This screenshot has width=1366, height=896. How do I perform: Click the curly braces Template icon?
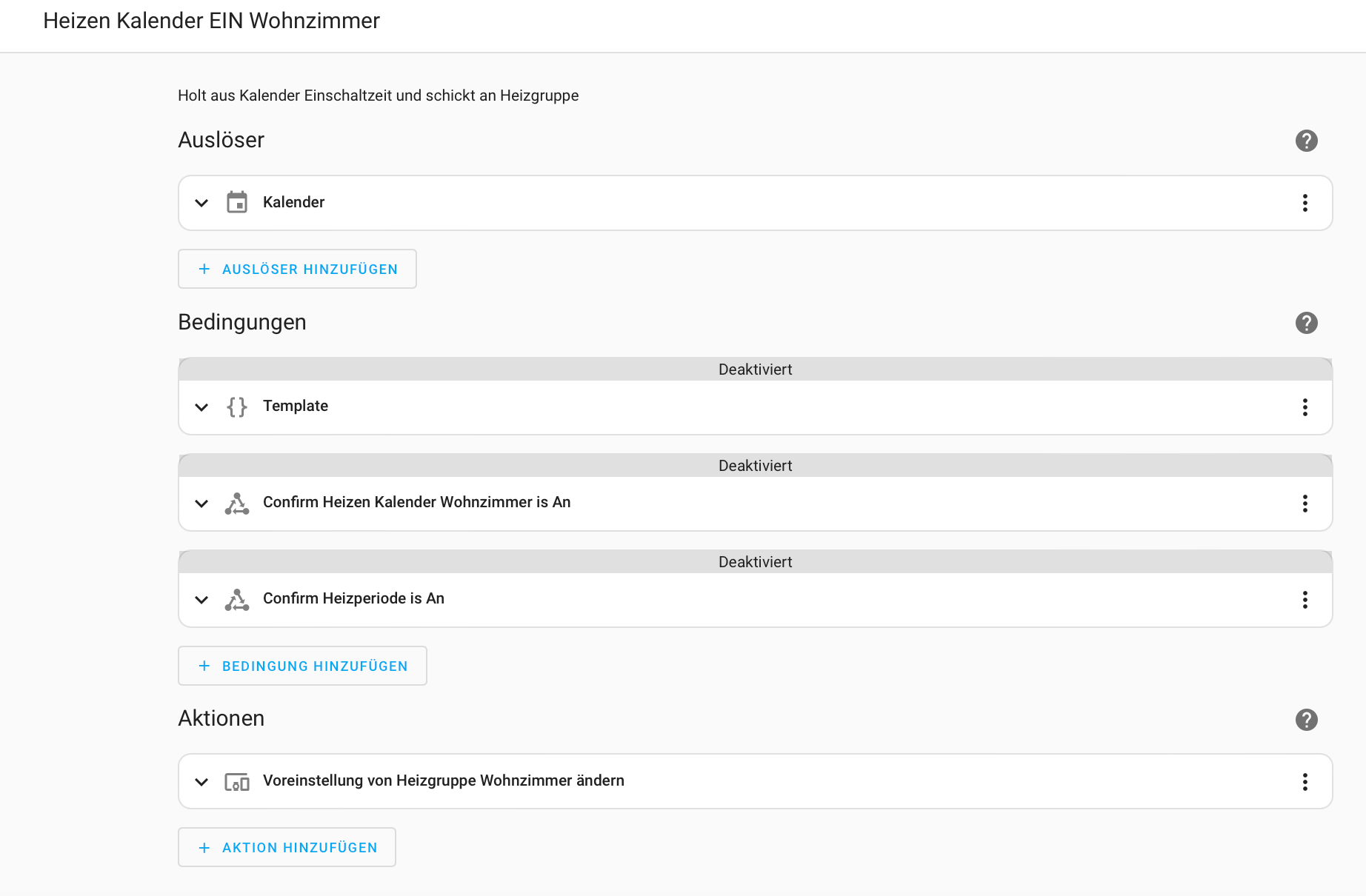237,407
